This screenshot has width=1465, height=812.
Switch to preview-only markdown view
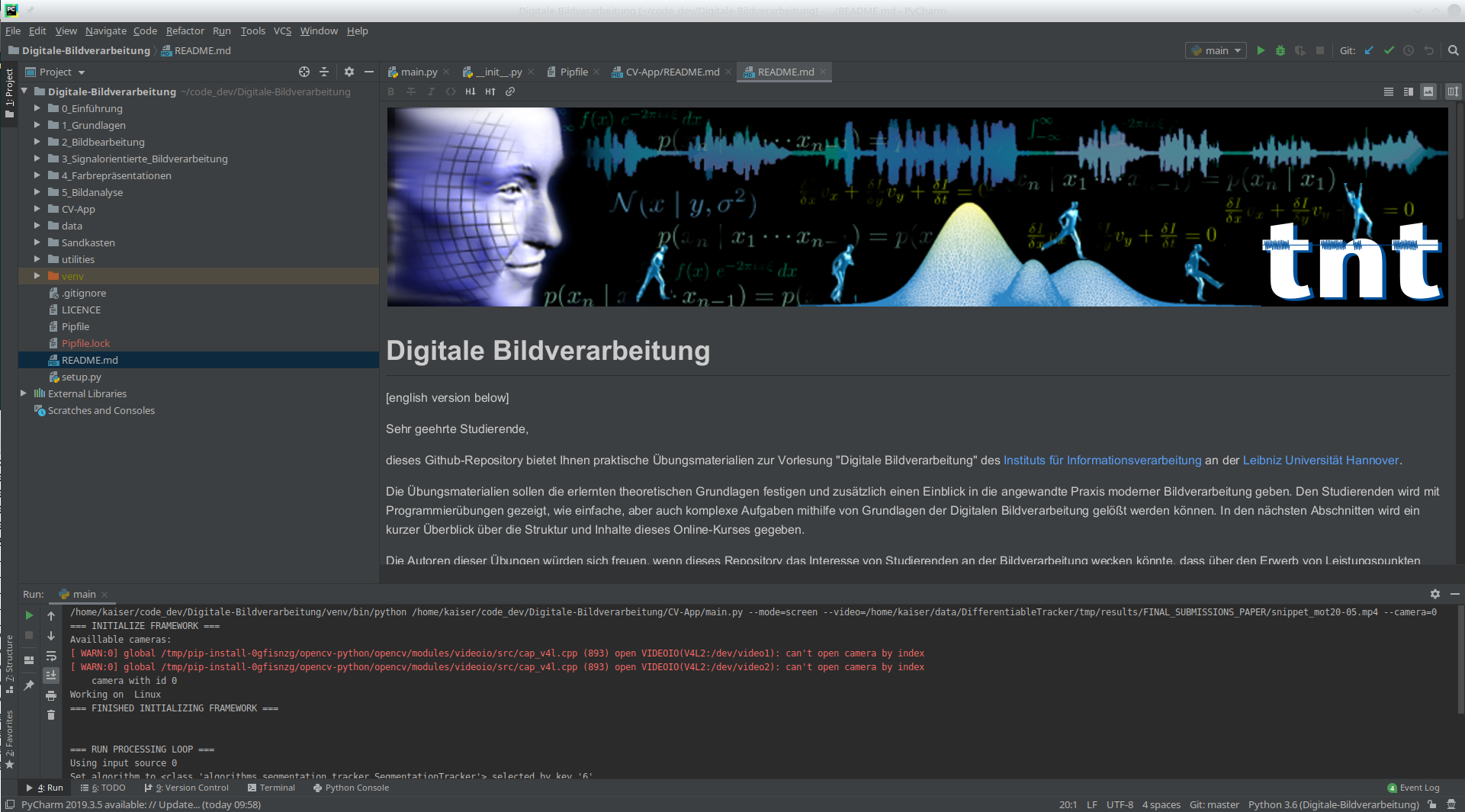1428,91
